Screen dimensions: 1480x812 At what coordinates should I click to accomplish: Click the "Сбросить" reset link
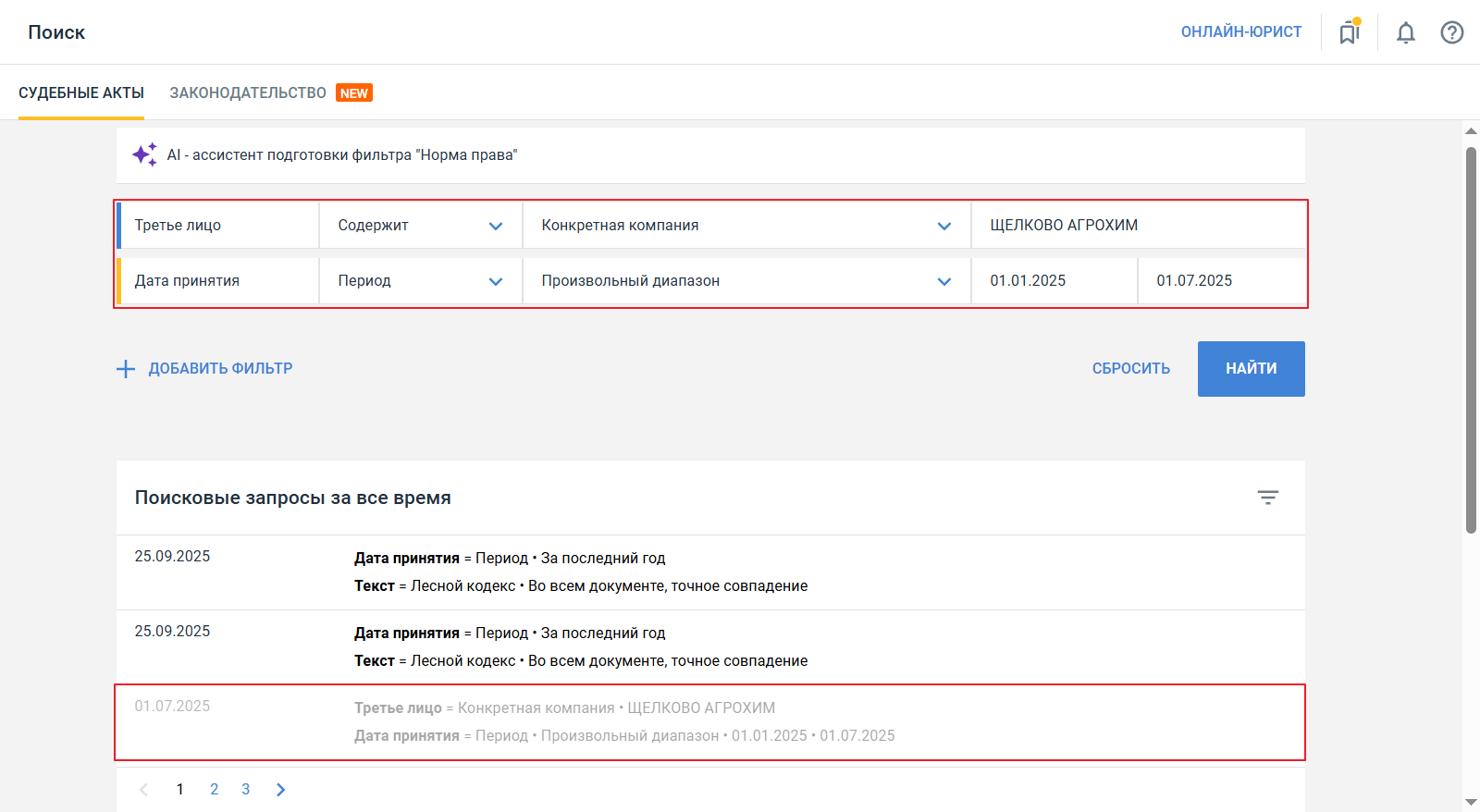coord(1130,368)
